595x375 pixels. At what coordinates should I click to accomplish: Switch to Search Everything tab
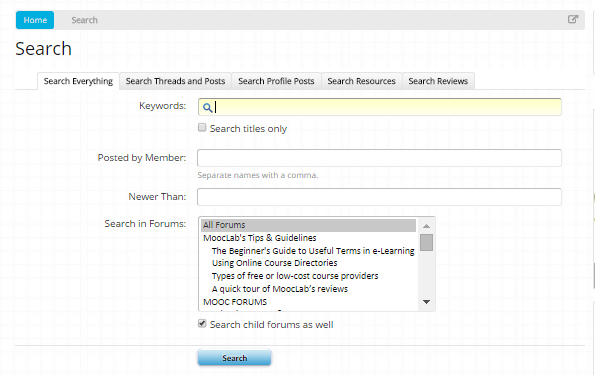[x=78, y=81]
